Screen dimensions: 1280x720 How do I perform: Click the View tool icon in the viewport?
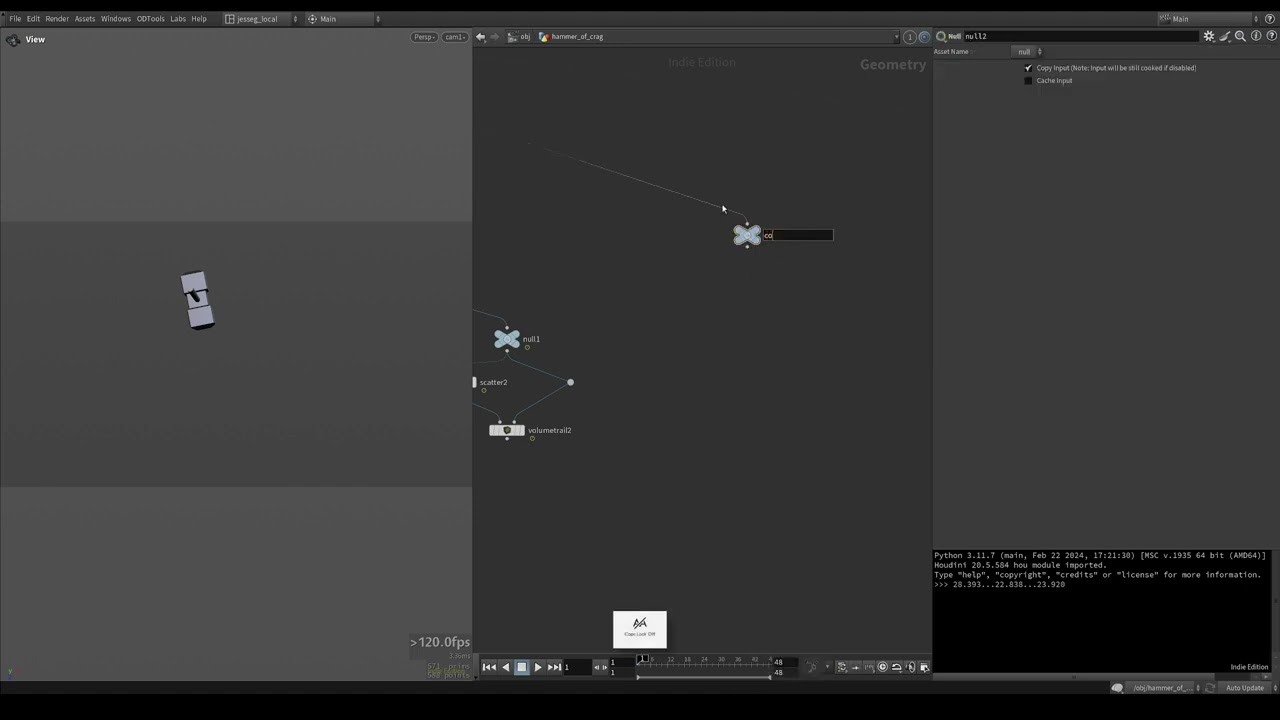pos(12,40)
